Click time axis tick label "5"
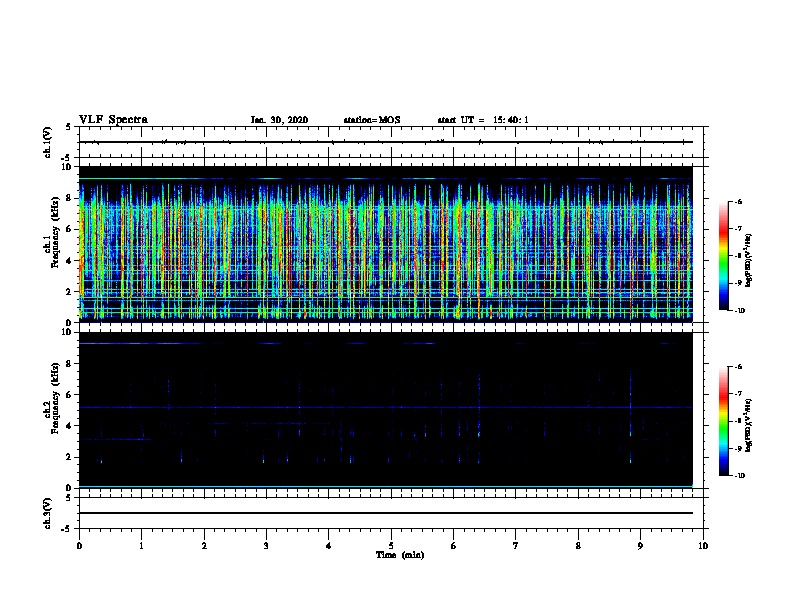792x612 pixels. [391, 546]
